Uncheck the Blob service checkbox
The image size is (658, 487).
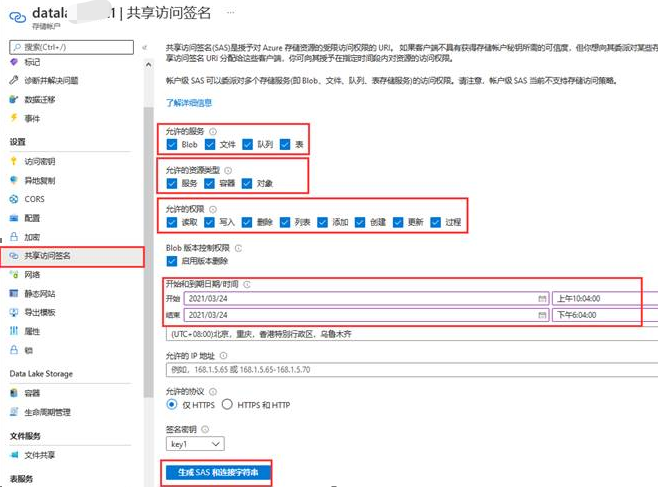tap(172, 144)
